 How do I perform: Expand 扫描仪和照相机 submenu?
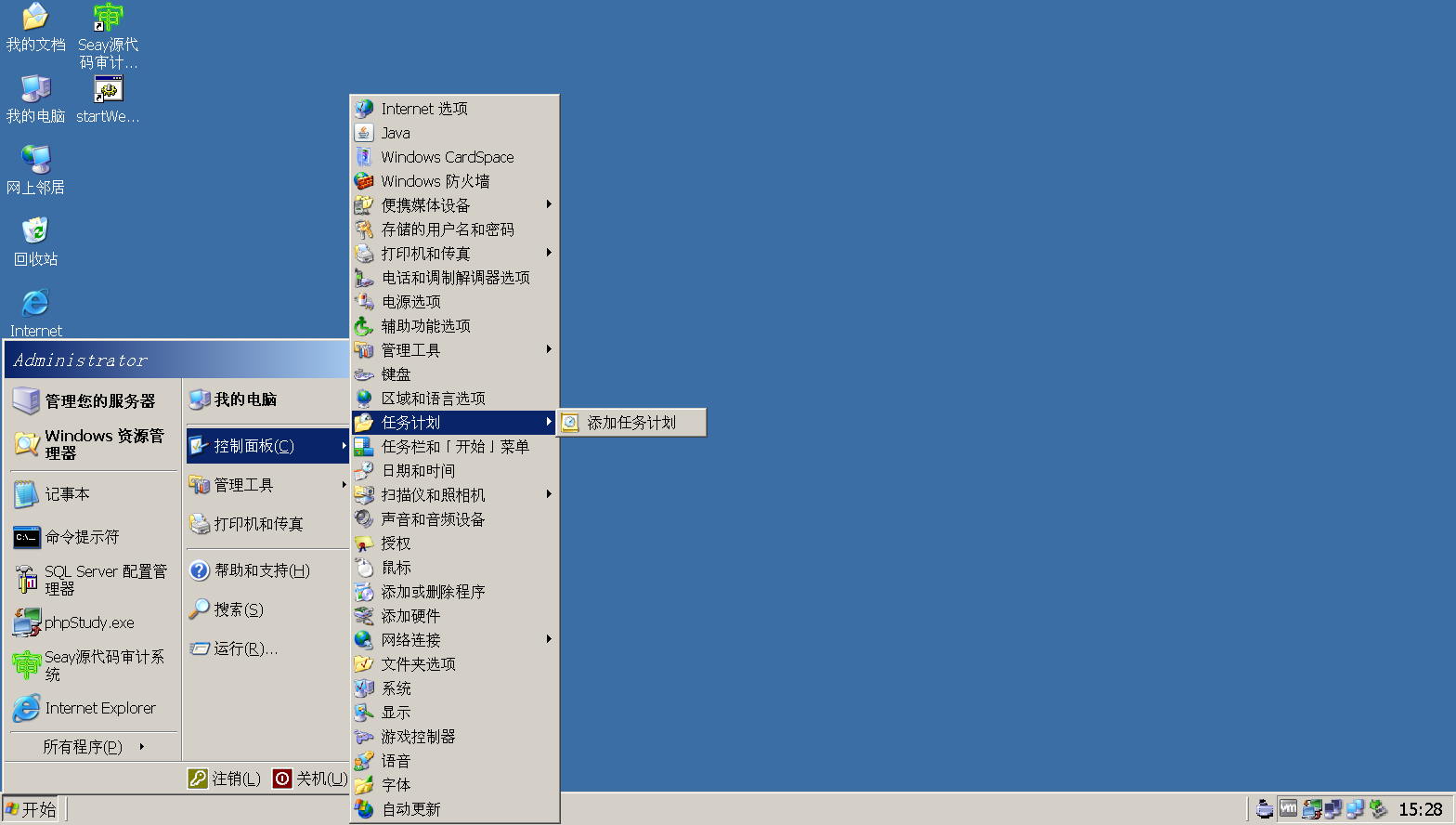click(x=455, y=495)
